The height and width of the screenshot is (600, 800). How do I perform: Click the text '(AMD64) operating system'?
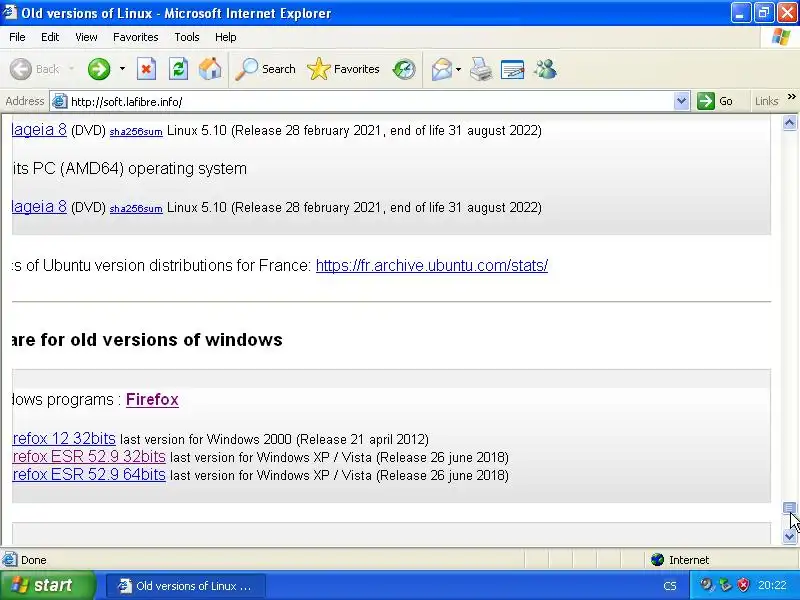click(153, 168)
